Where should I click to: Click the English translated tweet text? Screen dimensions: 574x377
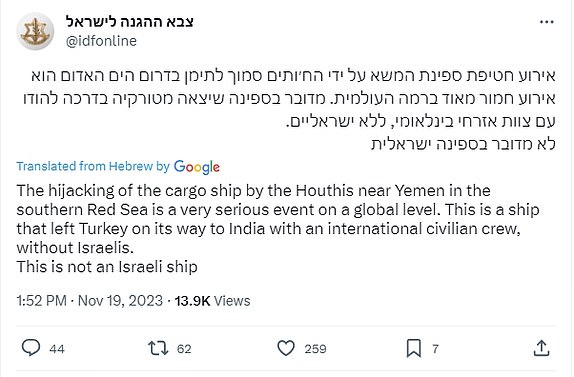coord(278,229)
